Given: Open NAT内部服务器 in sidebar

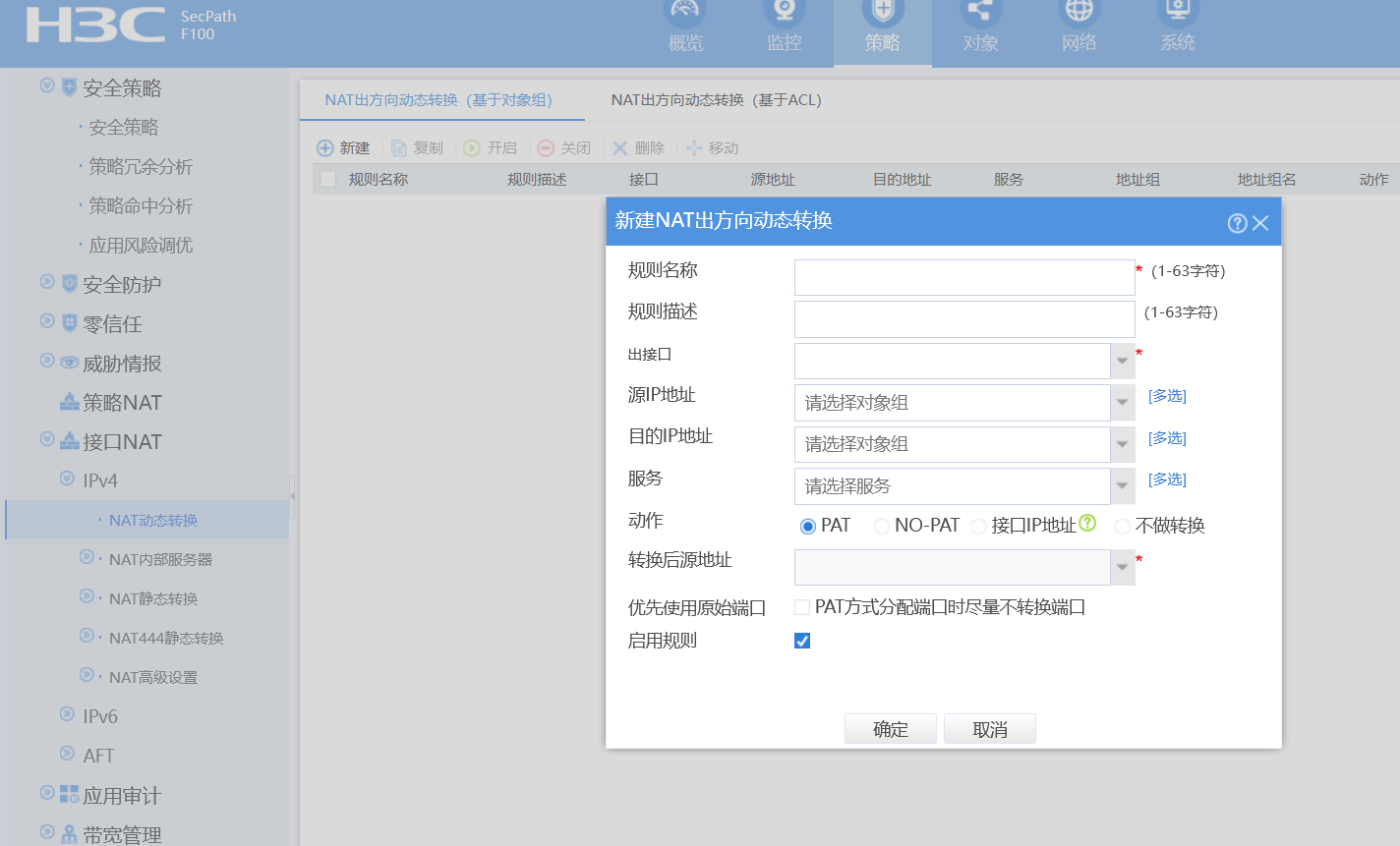Looking at the screenshot, I should (x=160, y=559).
